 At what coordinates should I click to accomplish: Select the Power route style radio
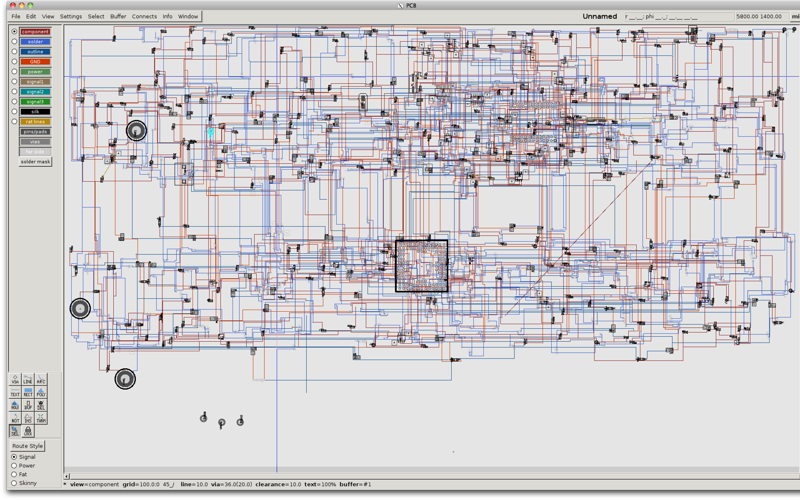tap(14, 466)
